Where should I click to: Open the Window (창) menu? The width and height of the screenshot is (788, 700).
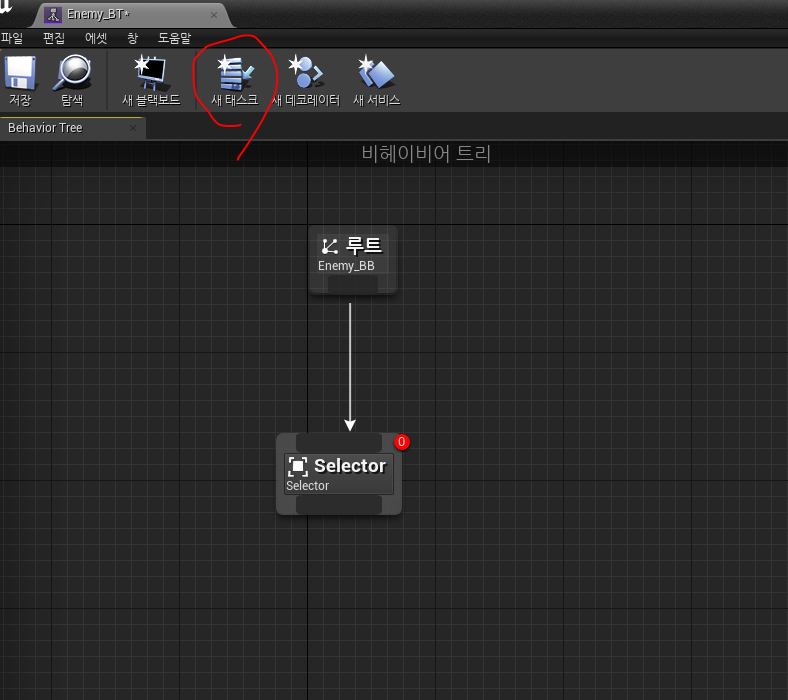point(132,38)
